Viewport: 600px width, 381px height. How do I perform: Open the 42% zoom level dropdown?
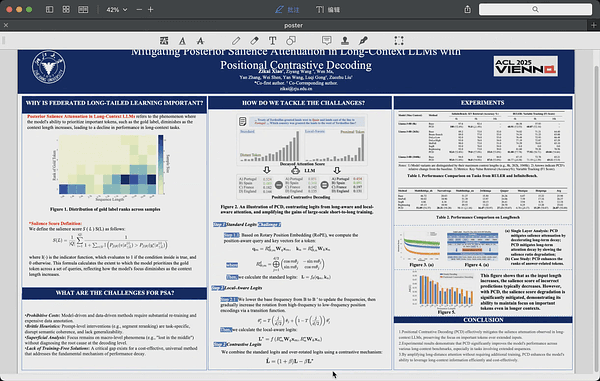[116, 10]
